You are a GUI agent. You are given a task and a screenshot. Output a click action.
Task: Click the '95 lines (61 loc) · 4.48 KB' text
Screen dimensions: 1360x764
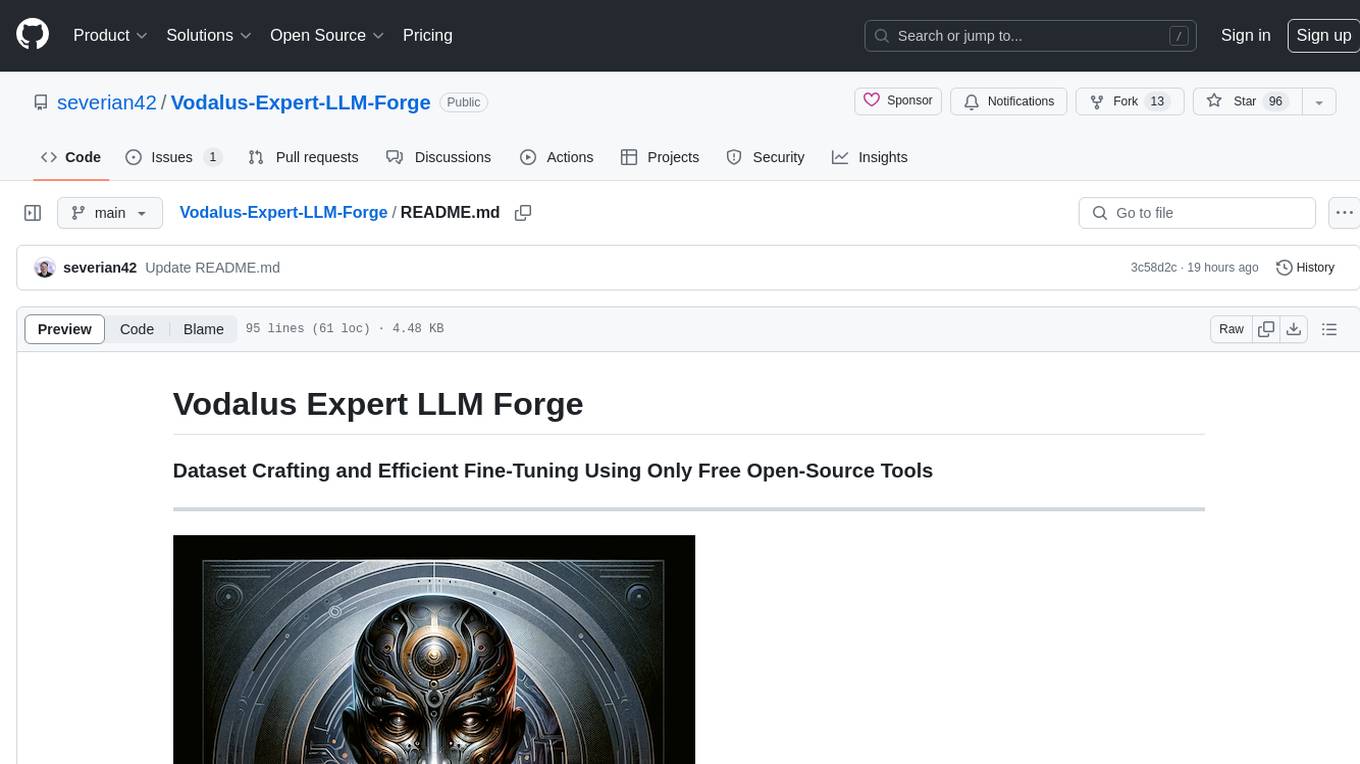(x=344, y=329)
